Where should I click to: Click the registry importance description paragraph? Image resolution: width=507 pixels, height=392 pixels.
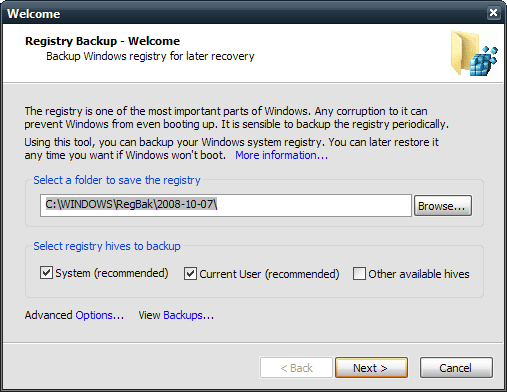coord(236,117)
